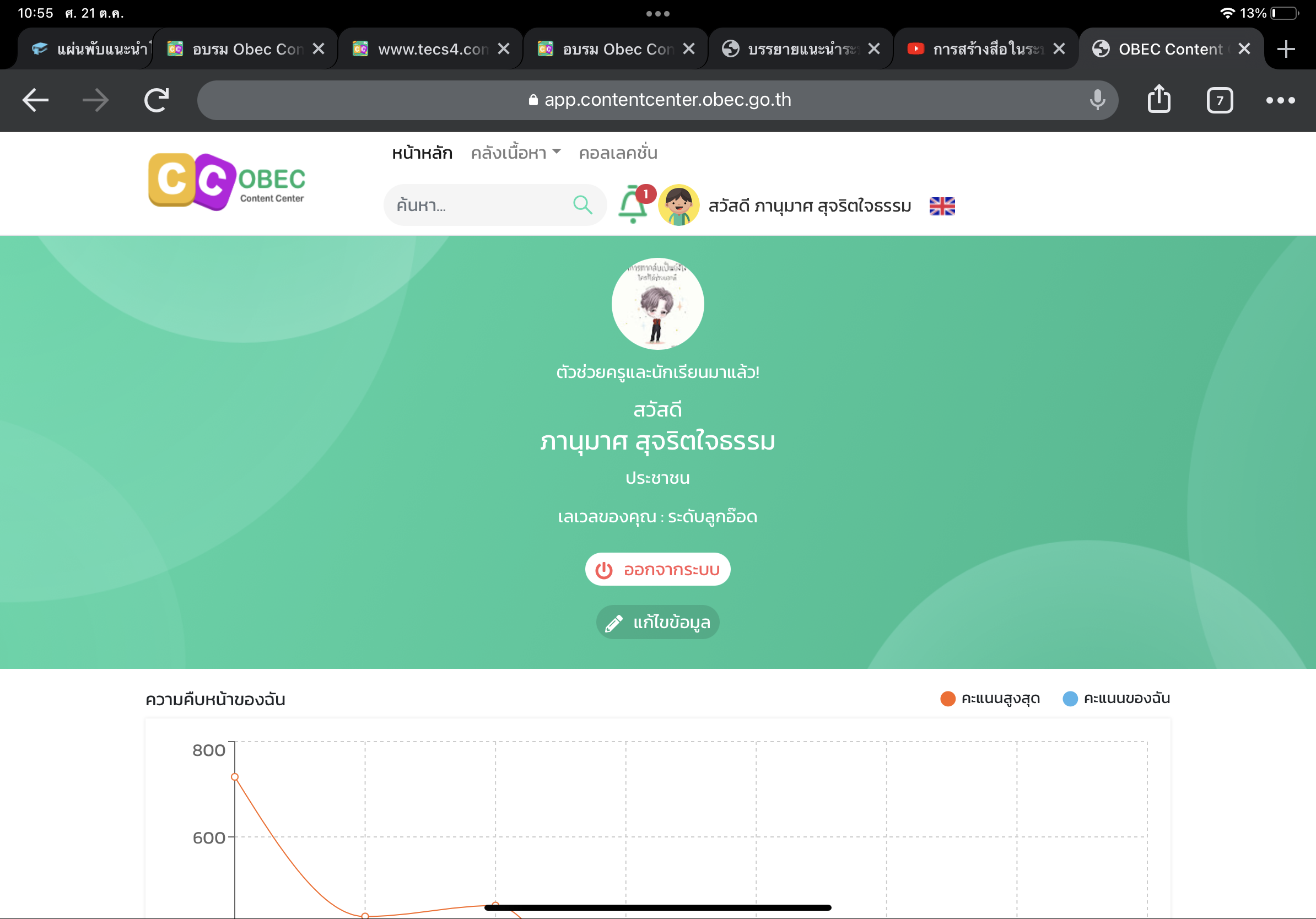Click the แก้ไขข้อมูล edit button
This screenshot has width=1316, height=919.
click(657, 622)
